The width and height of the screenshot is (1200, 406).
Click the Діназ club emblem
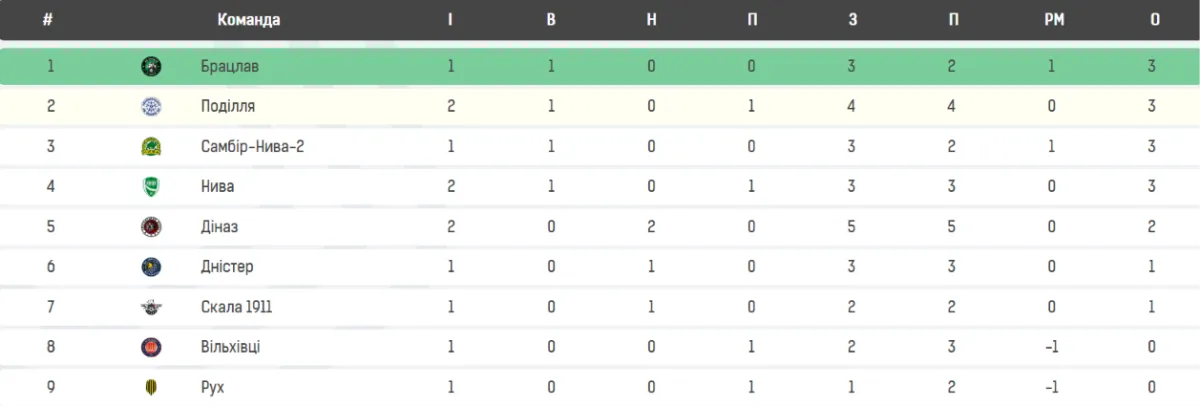tap(151, 227)
